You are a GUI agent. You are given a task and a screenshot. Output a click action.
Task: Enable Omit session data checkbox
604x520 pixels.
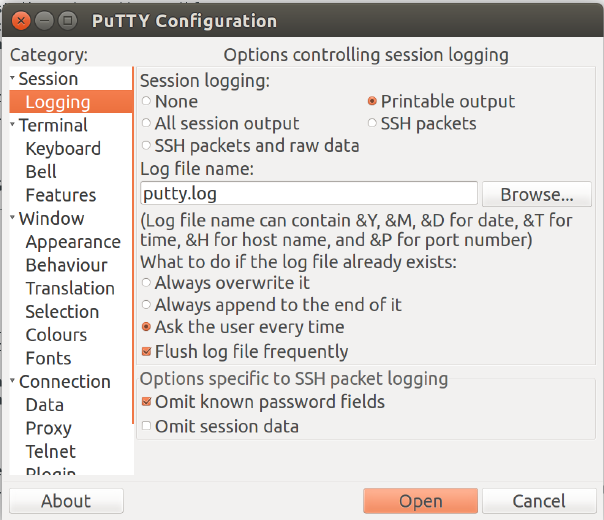147,427
